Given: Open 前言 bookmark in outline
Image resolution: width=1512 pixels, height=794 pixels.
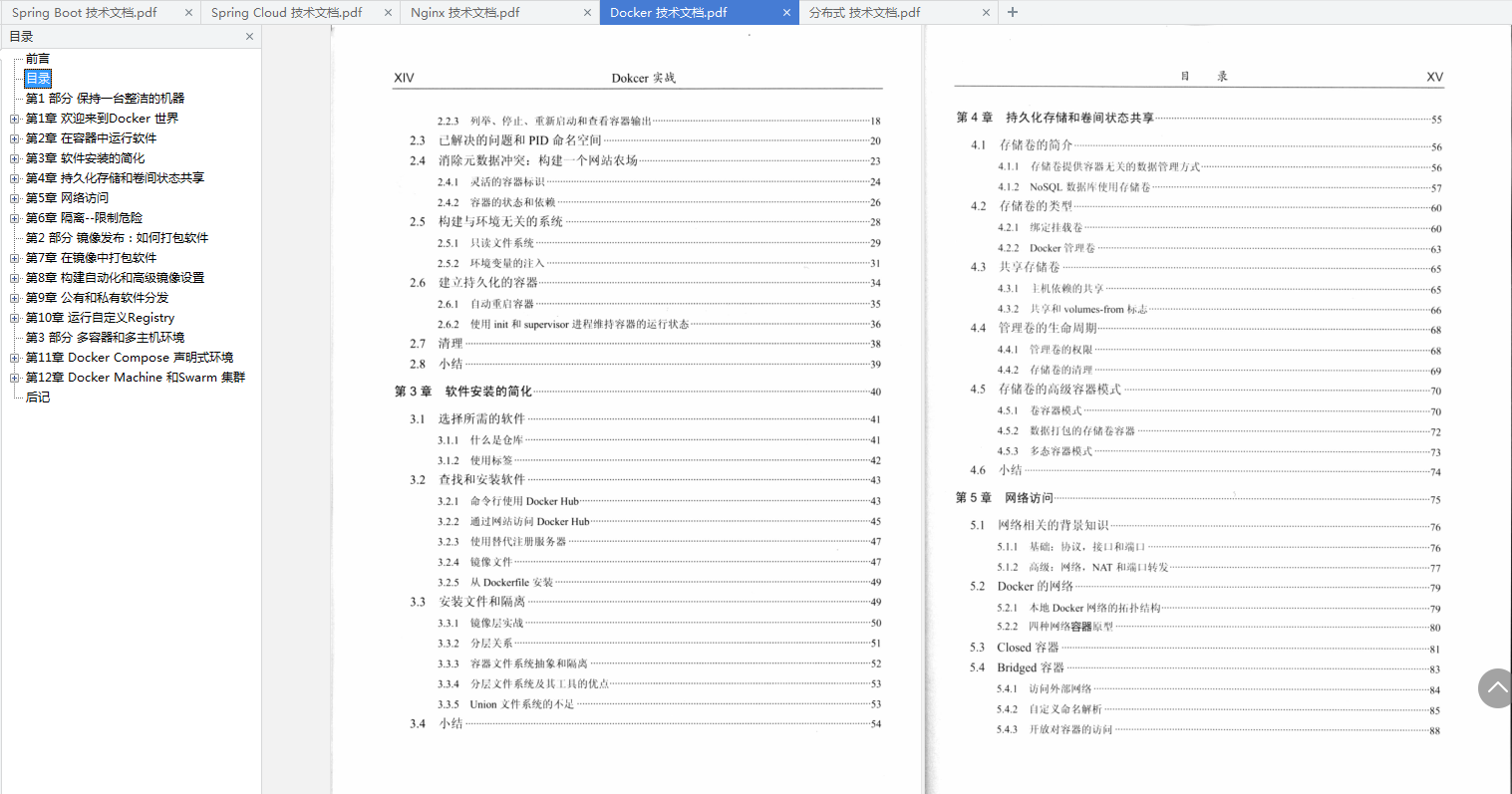Looking at the screenshot, I should coord(38,59).
